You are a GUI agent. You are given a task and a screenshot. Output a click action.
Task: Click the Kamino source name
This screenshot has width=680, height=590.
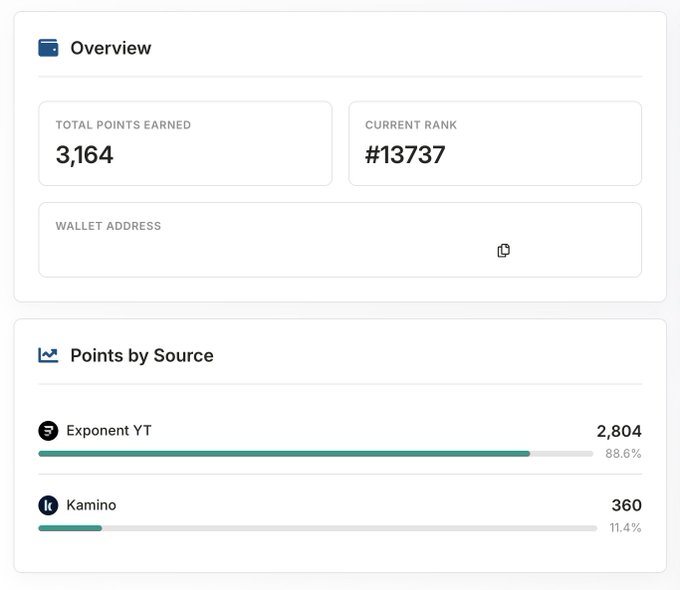point(91,505)
